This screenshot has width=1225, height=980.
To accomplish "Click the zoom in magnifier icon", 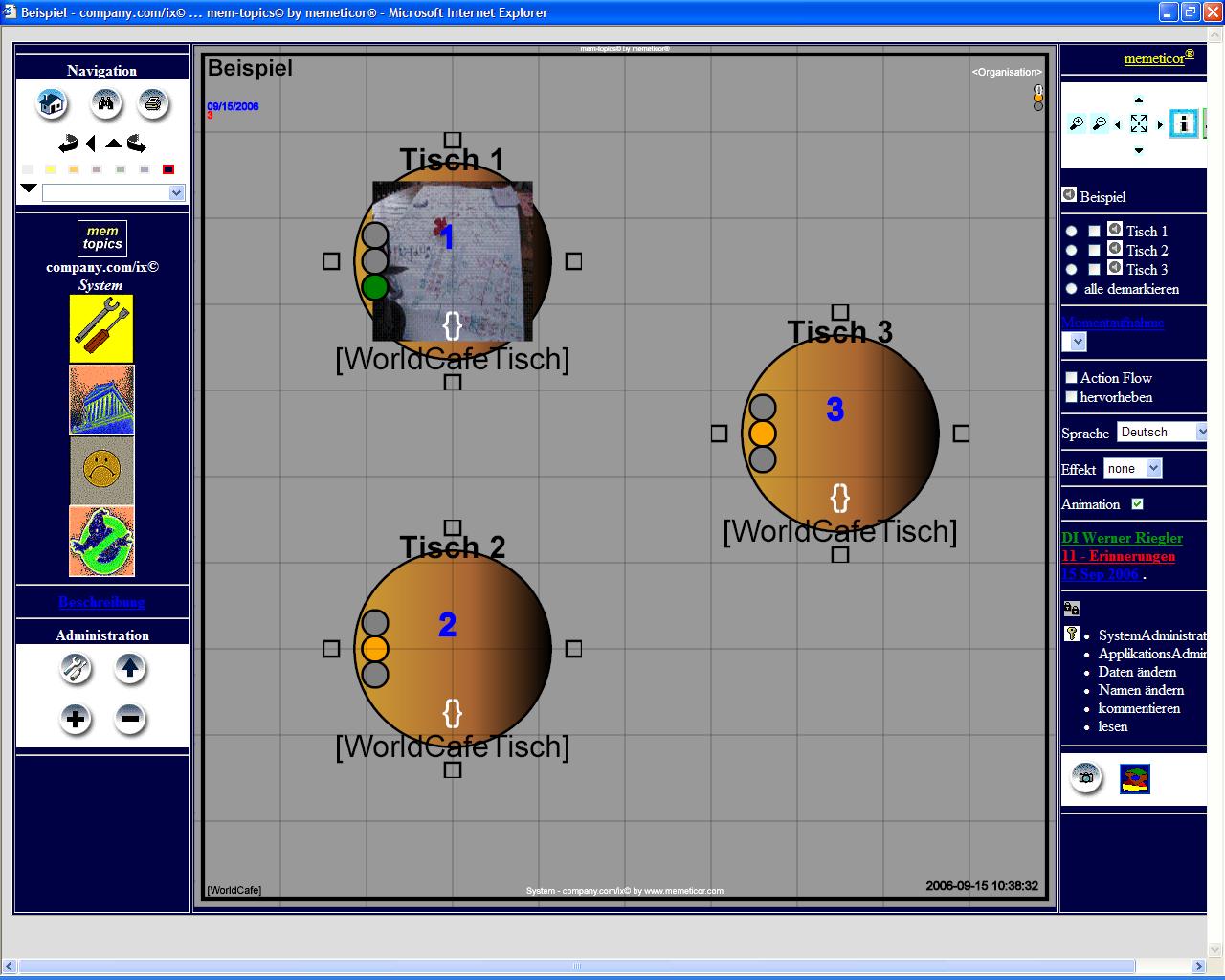I will pos(1077,123).
